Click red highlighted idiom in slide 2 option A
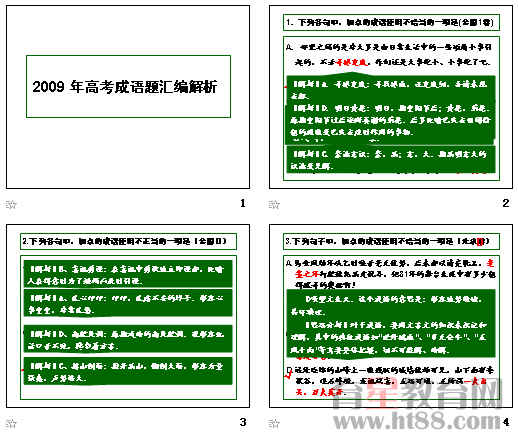518x433 pixels. [x=352, y=62]
